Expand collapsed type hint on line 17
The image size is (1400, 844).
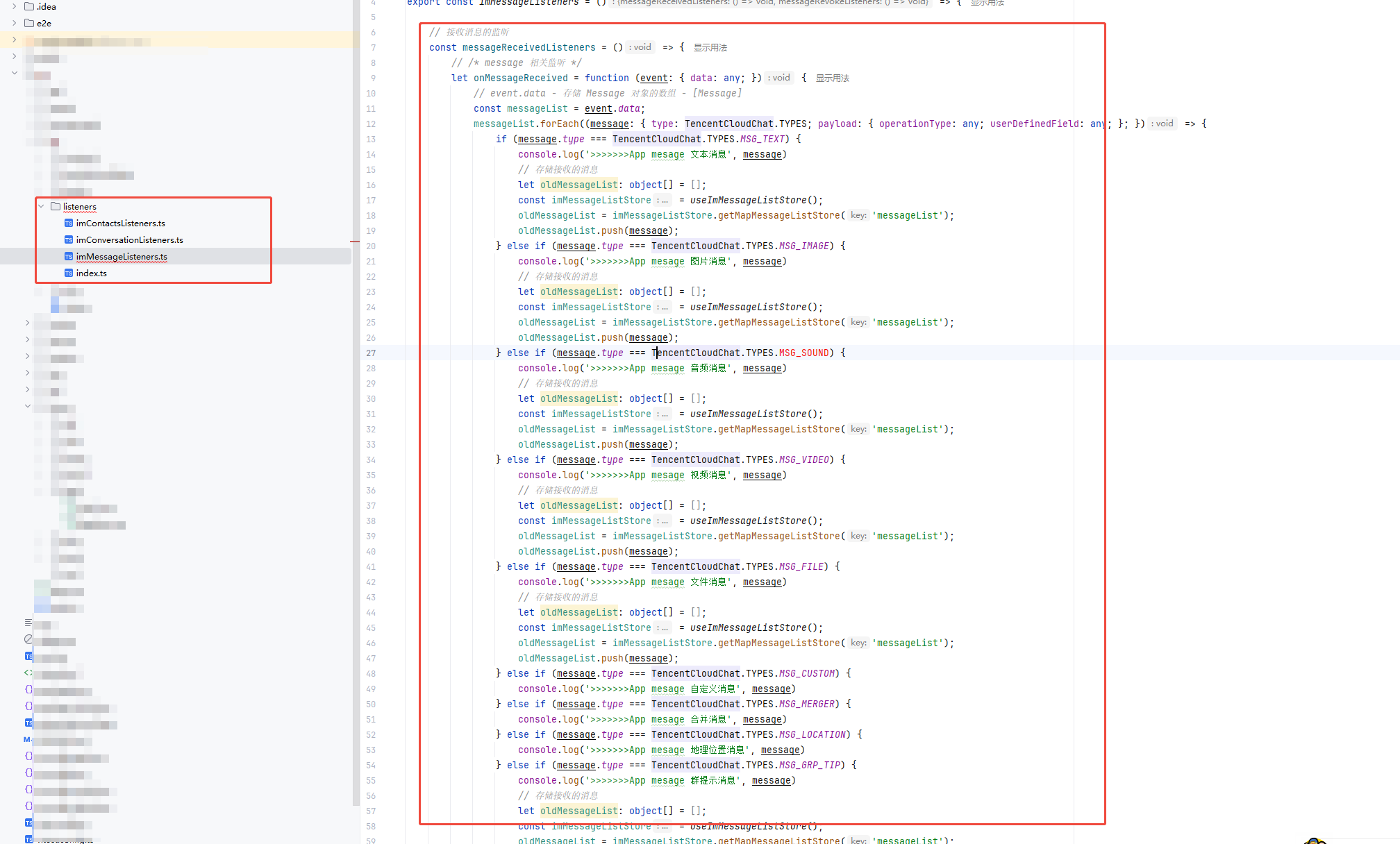coord(663,201)
